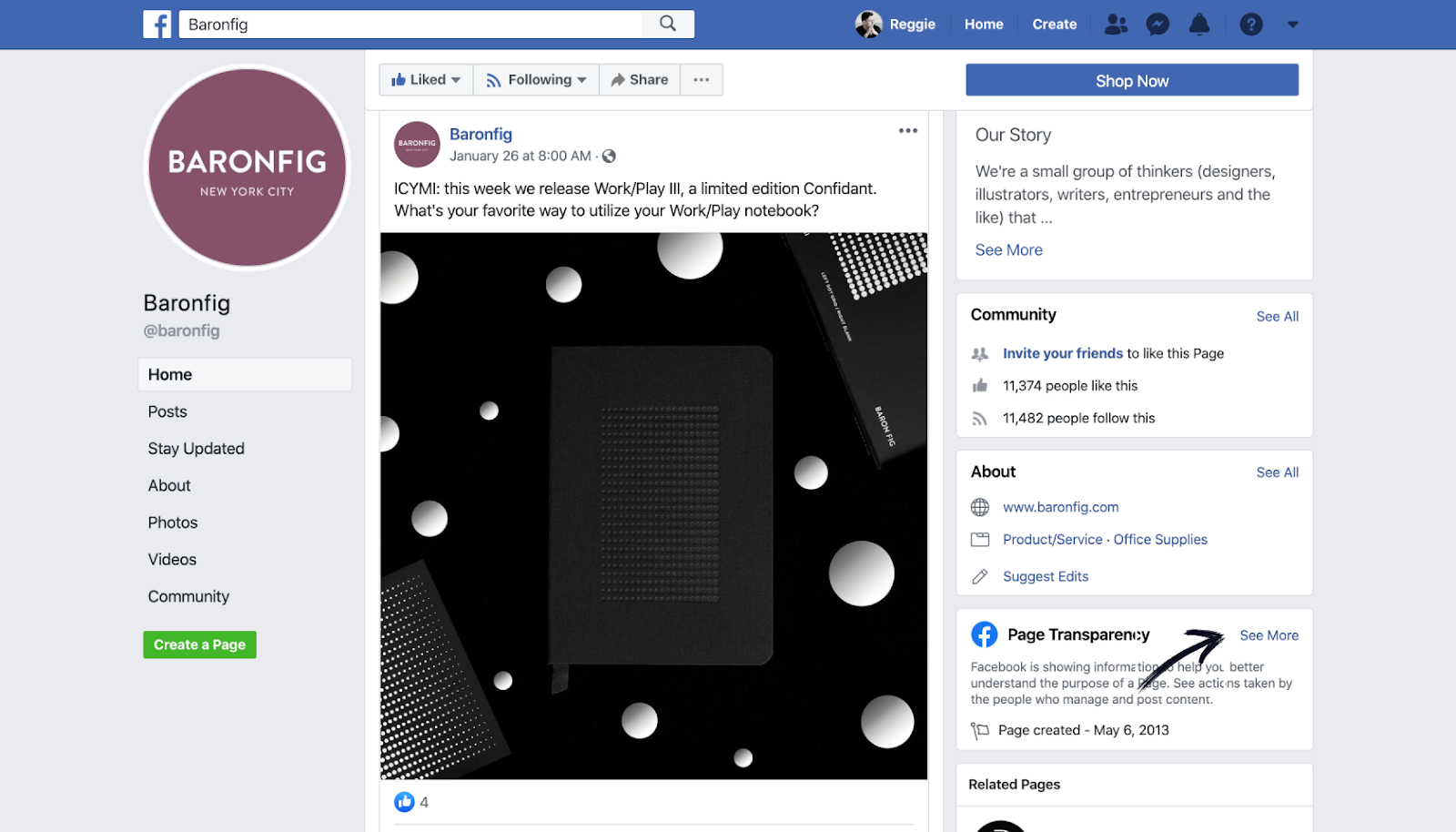Click the Shop Now button
1456x832 pixels.
(x=1132, y=80)
